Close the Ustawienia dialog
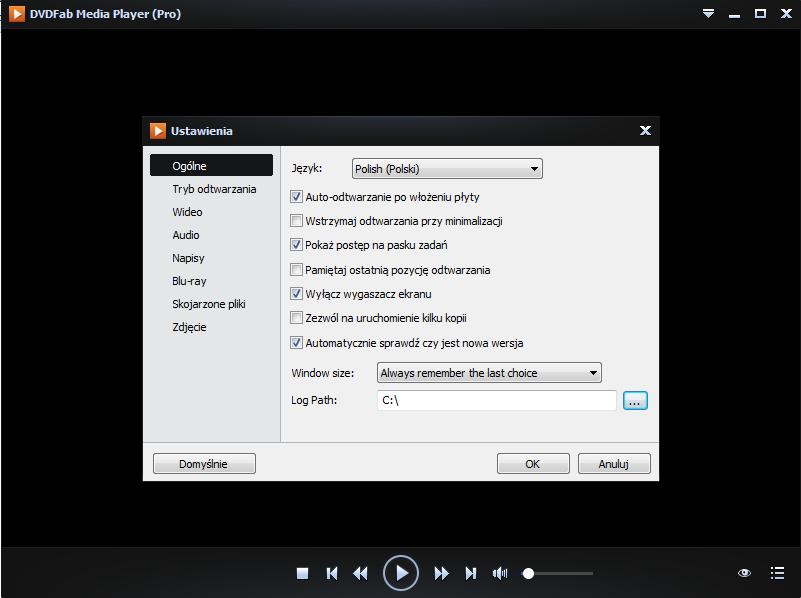The height and width of the screenshot is (598, 801). pyautogui.click(x=645, y=131)
